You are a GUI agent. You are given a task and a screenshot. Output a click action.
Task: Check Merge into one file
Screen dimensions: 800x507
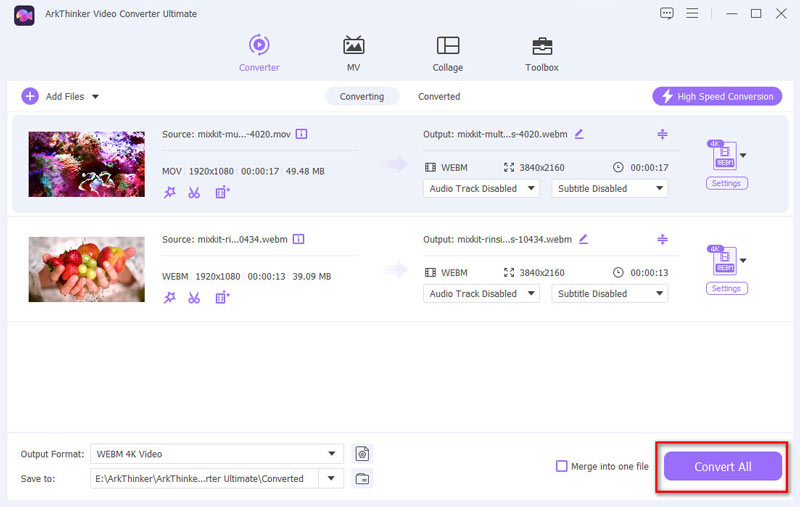[x=561, y=466]
